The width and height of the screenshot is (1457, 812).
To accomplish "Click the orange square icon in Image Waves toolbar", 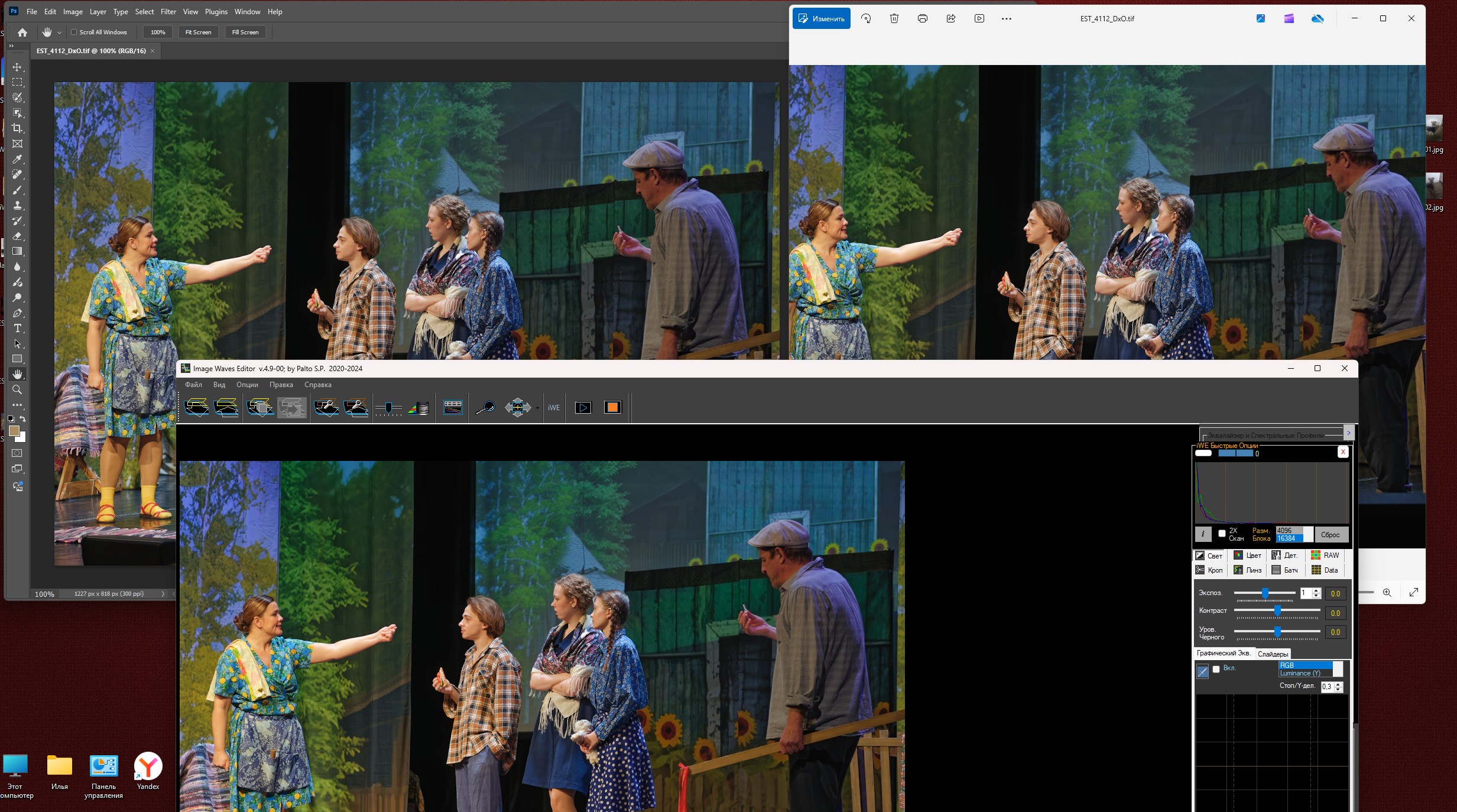I will 612,408.
